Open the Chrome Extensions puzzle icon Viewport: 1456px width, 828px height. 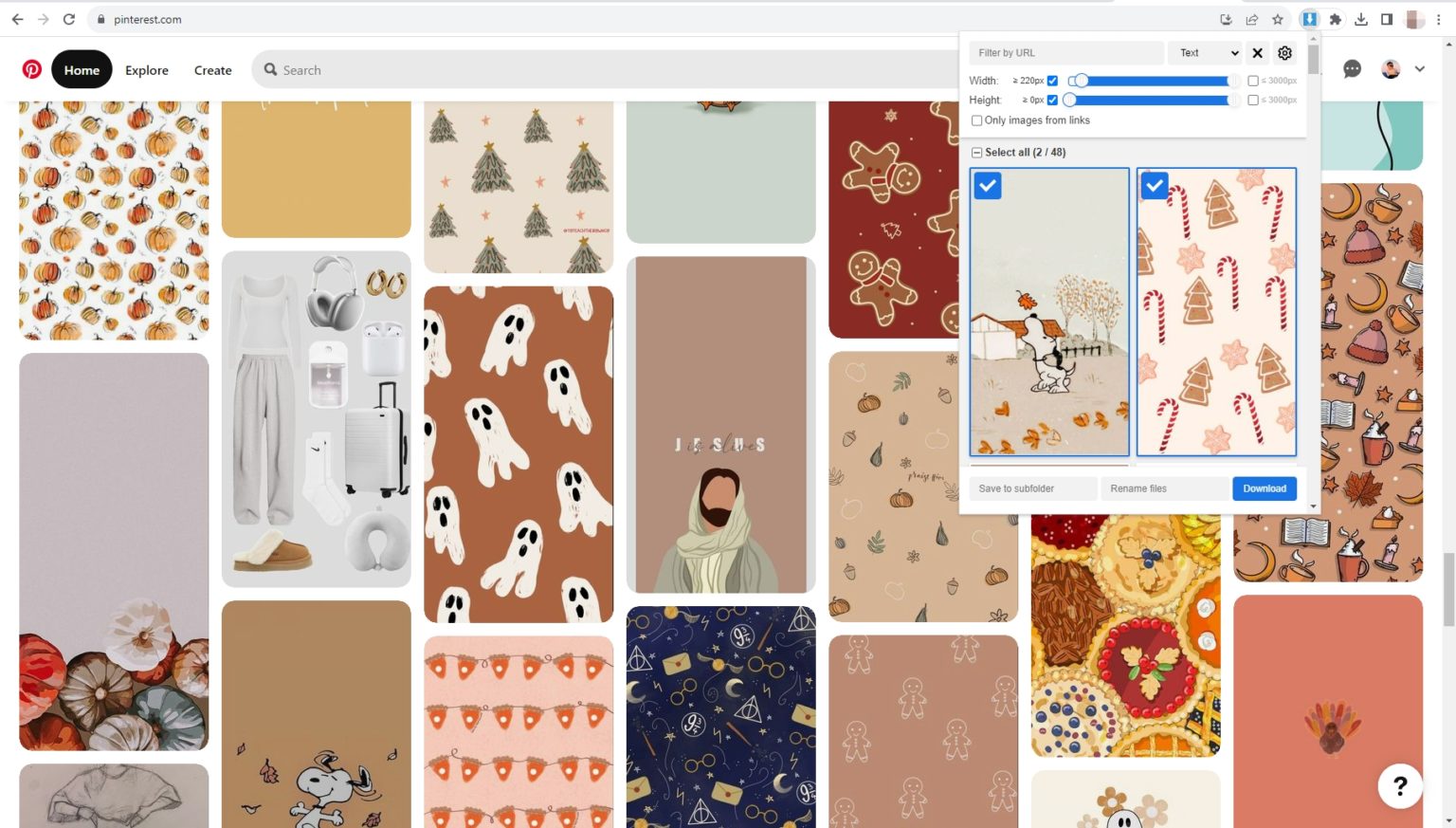[1336, 19]
